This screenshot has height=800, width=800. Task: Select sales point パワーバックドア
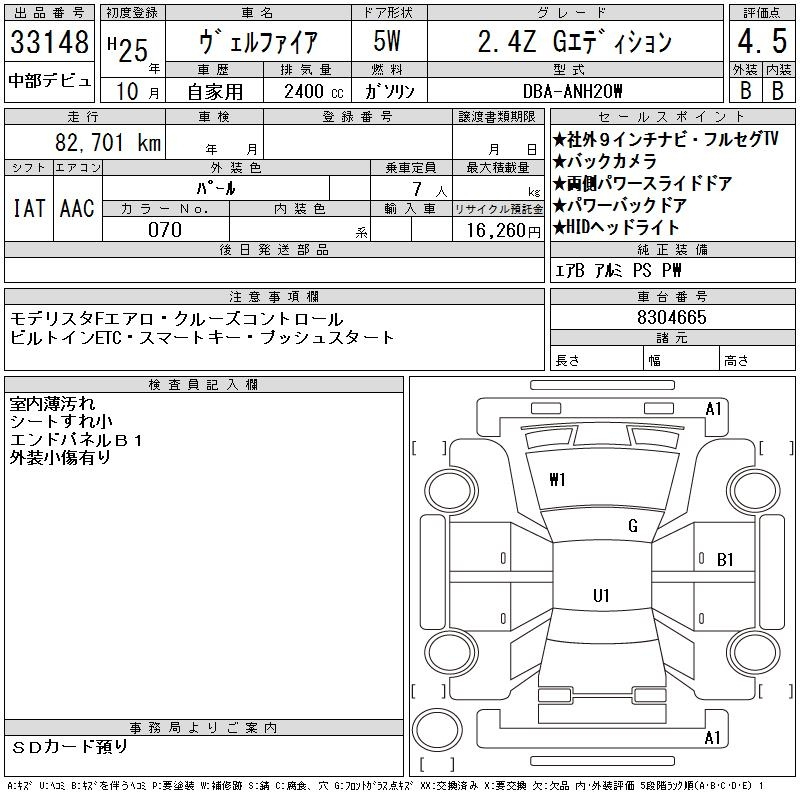[x=620, y=205]
